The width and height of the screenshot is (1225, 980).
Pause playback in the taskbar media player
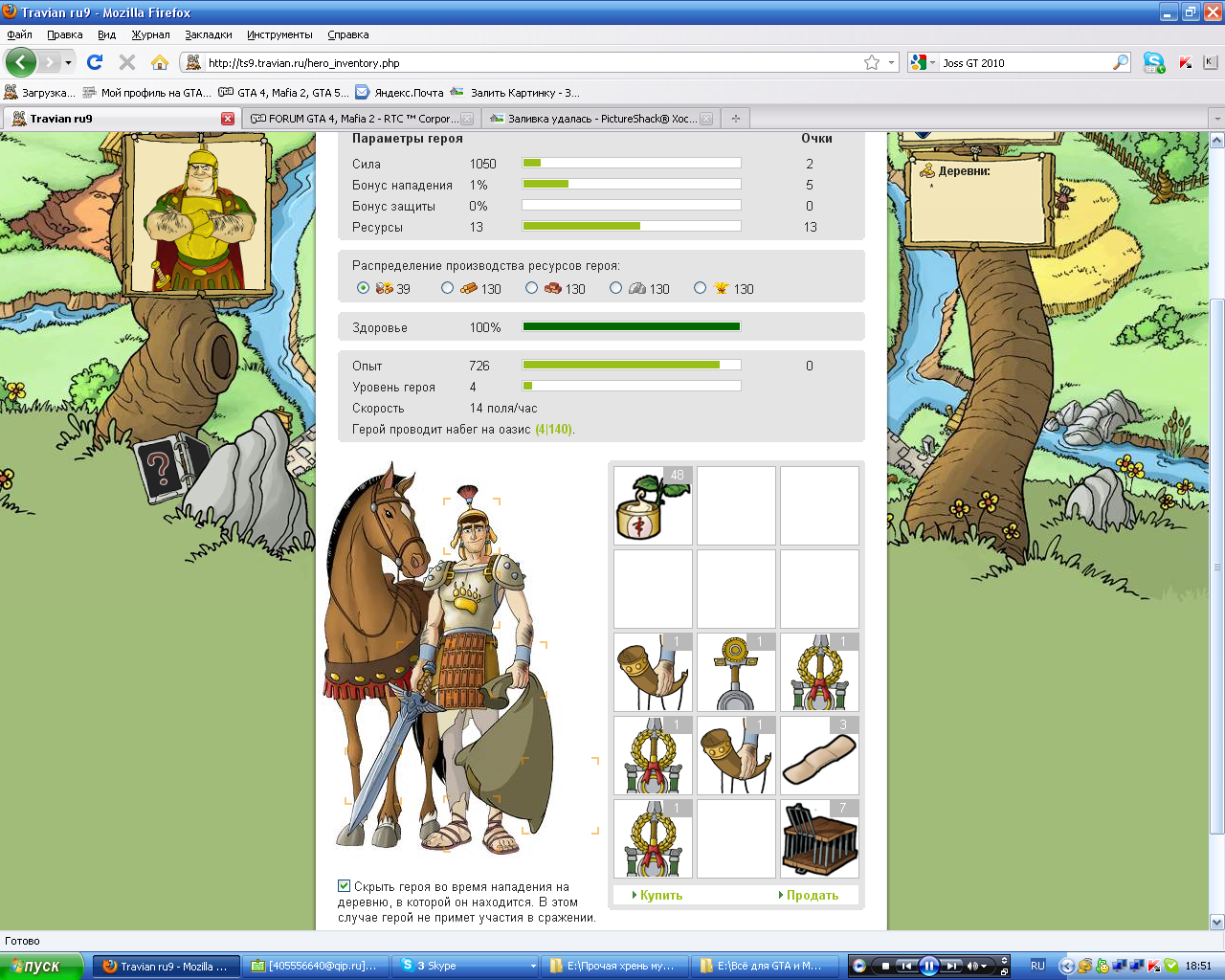pos(928,966)
